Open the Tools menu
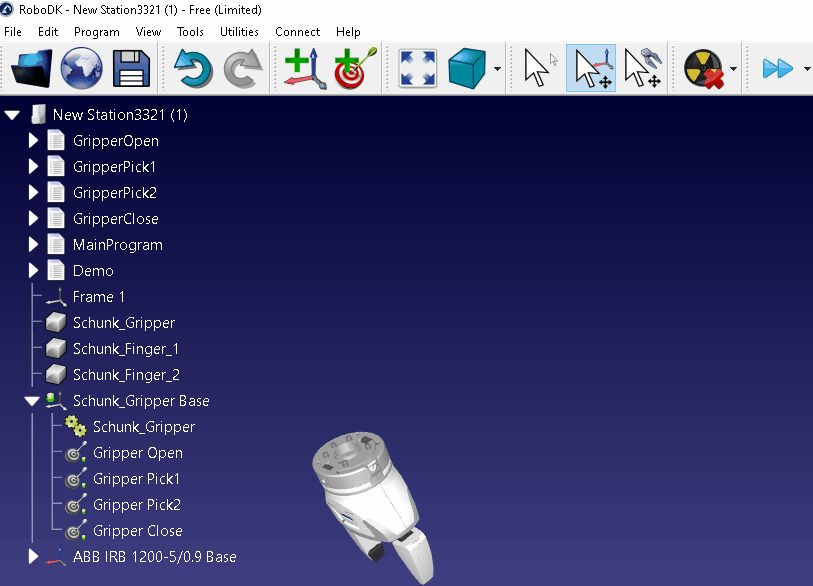Image resolution: width=813 pixels, height=586 pixels. [190, 32]
